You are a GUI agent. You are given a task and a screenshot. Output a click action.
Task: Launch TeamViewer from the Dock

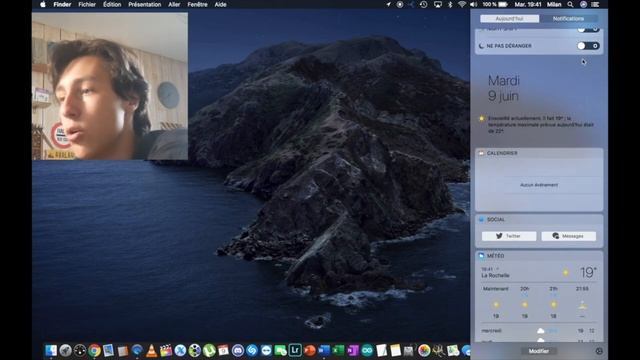(x=266, y=350)
